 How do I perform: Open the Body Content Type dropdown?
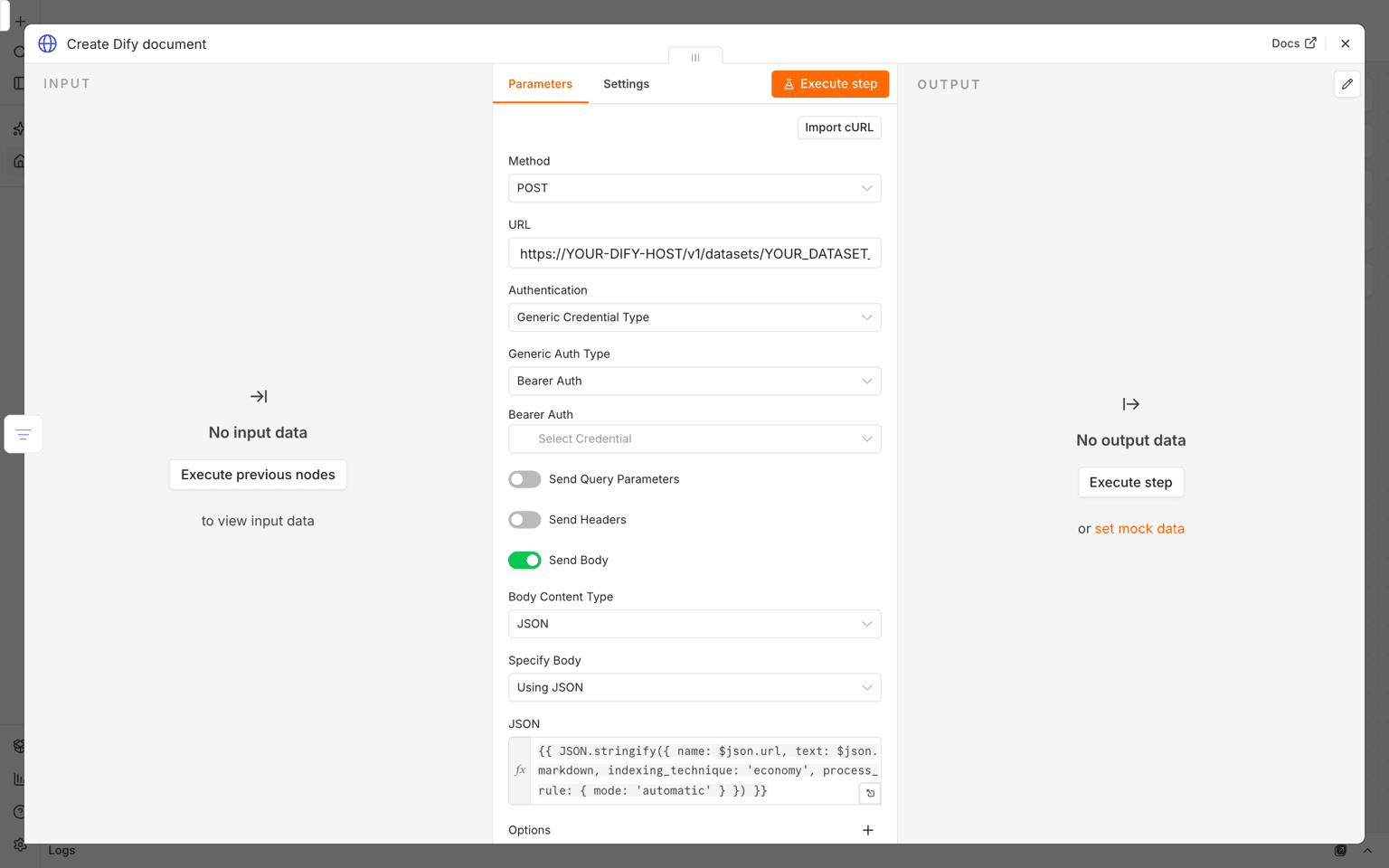(694, 624)
